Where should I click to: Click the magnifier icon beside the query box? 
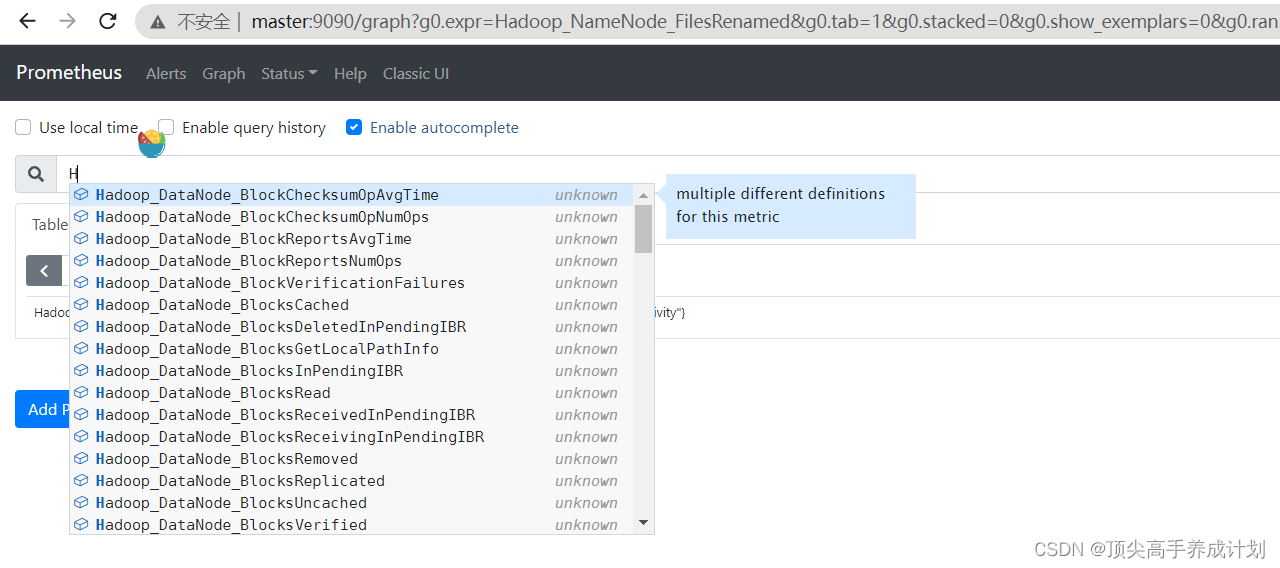coord(36,174)
